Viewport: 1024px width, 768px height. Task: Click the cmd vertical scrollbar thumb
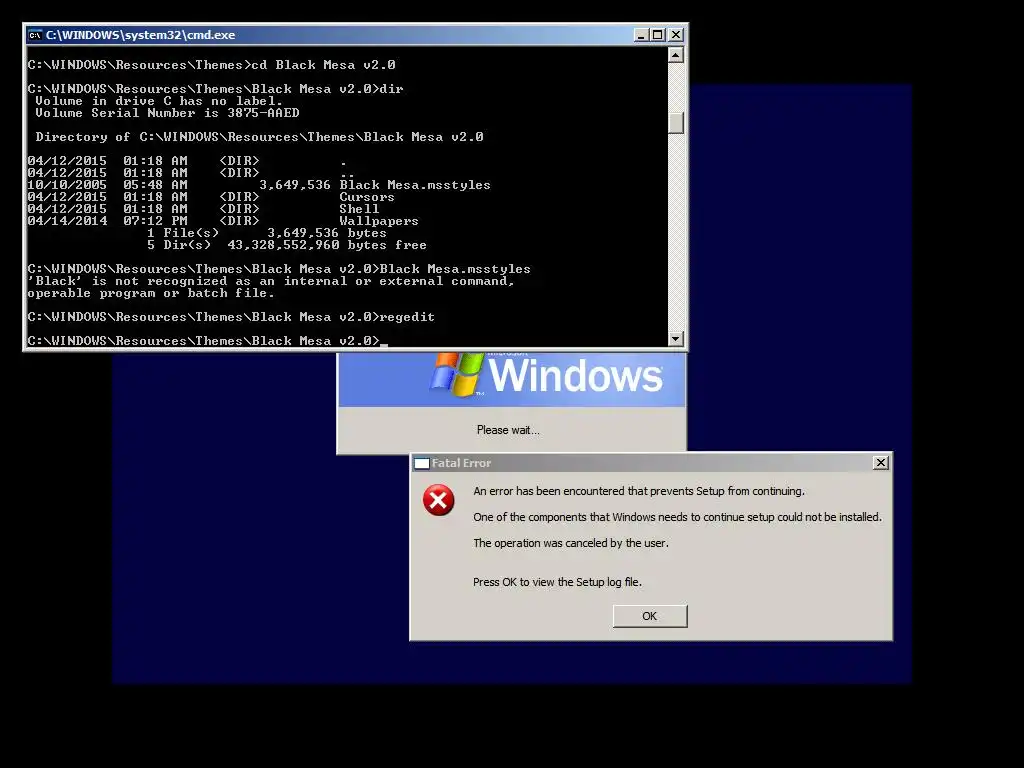pos(676,122)
